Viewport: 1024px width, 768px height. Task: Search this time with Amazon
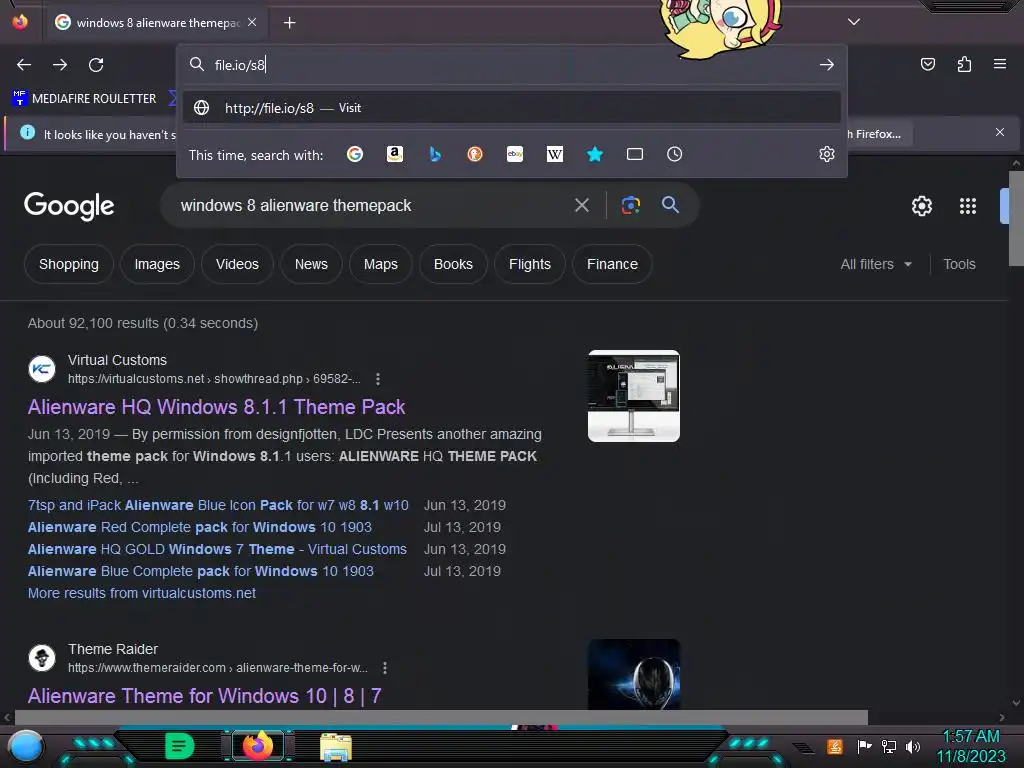[x=394, y=154]
